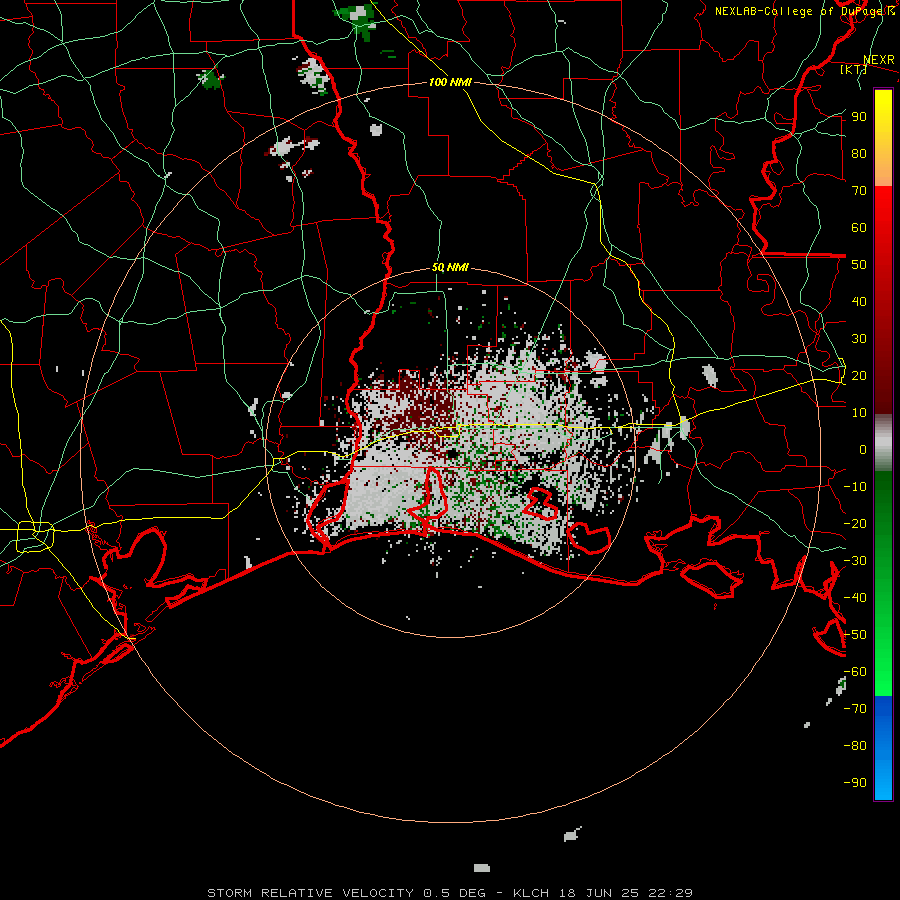Click the 0 value on velocity scale
Screen dimensions: 900x900
pyautogui.click(x=863, y=450)
